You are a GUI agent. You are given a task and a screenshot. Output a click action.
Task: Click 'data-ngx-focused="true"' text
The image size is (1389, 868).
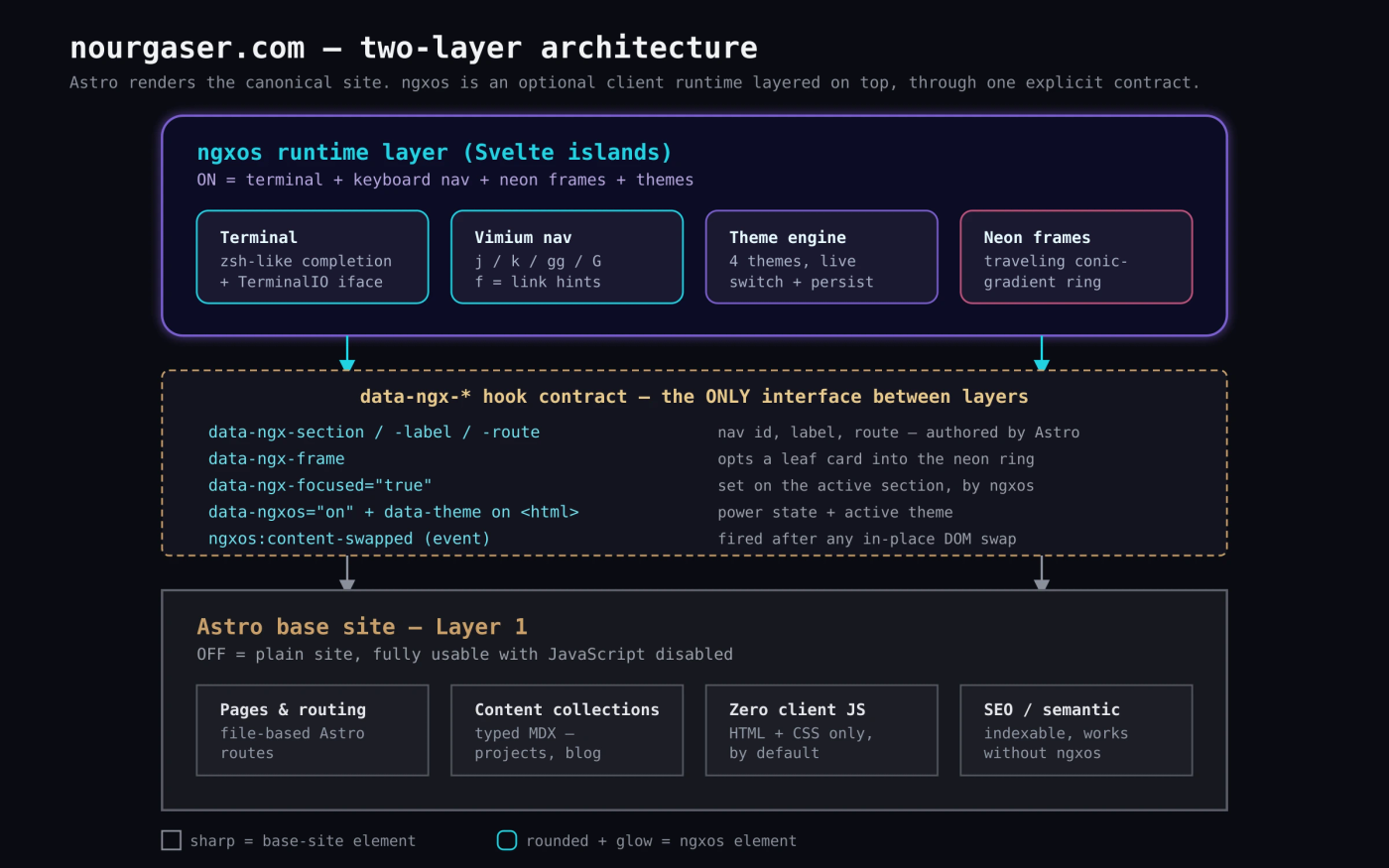tap(320, 485)
